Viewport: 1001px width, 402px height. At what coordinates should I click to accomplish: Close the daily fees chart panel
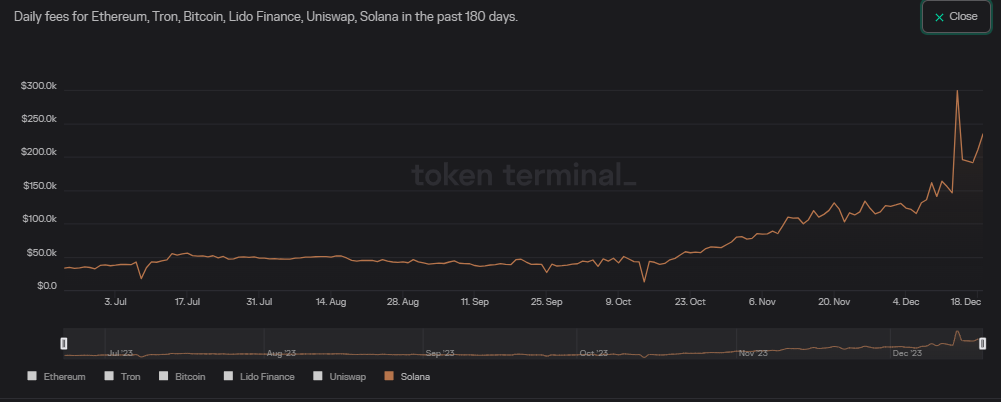(956, 17)
